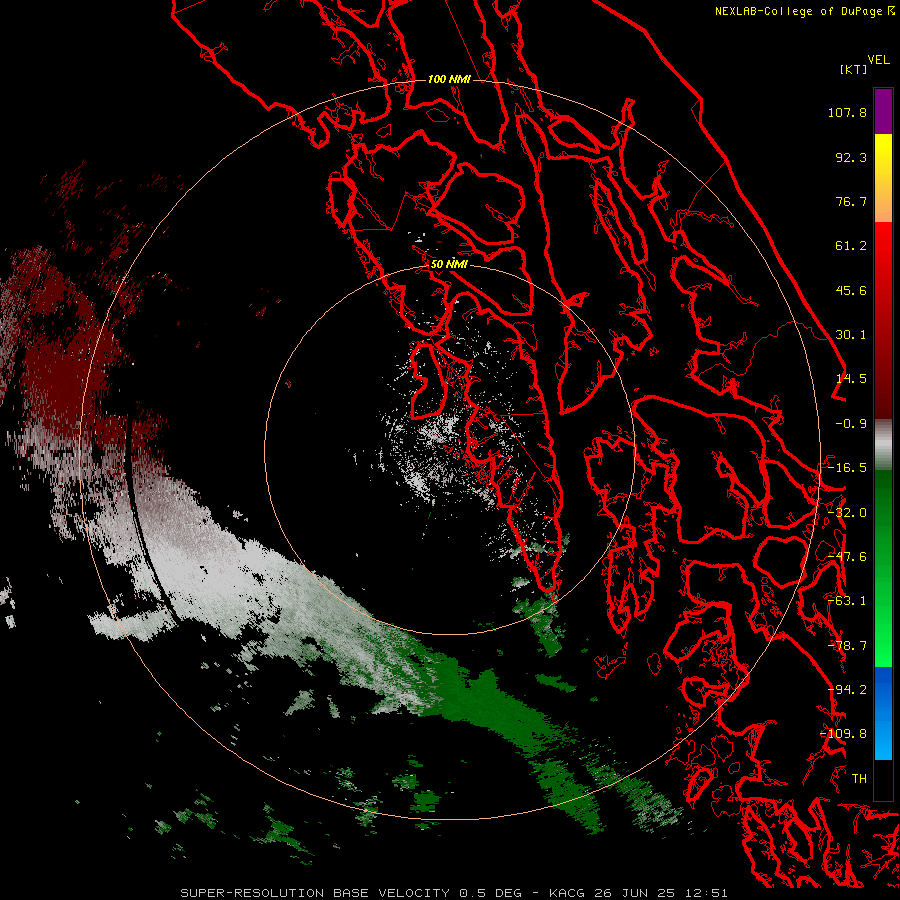Click the 61.2 legend value
Screen dimensions: 900x900
[x=851, y=246]
